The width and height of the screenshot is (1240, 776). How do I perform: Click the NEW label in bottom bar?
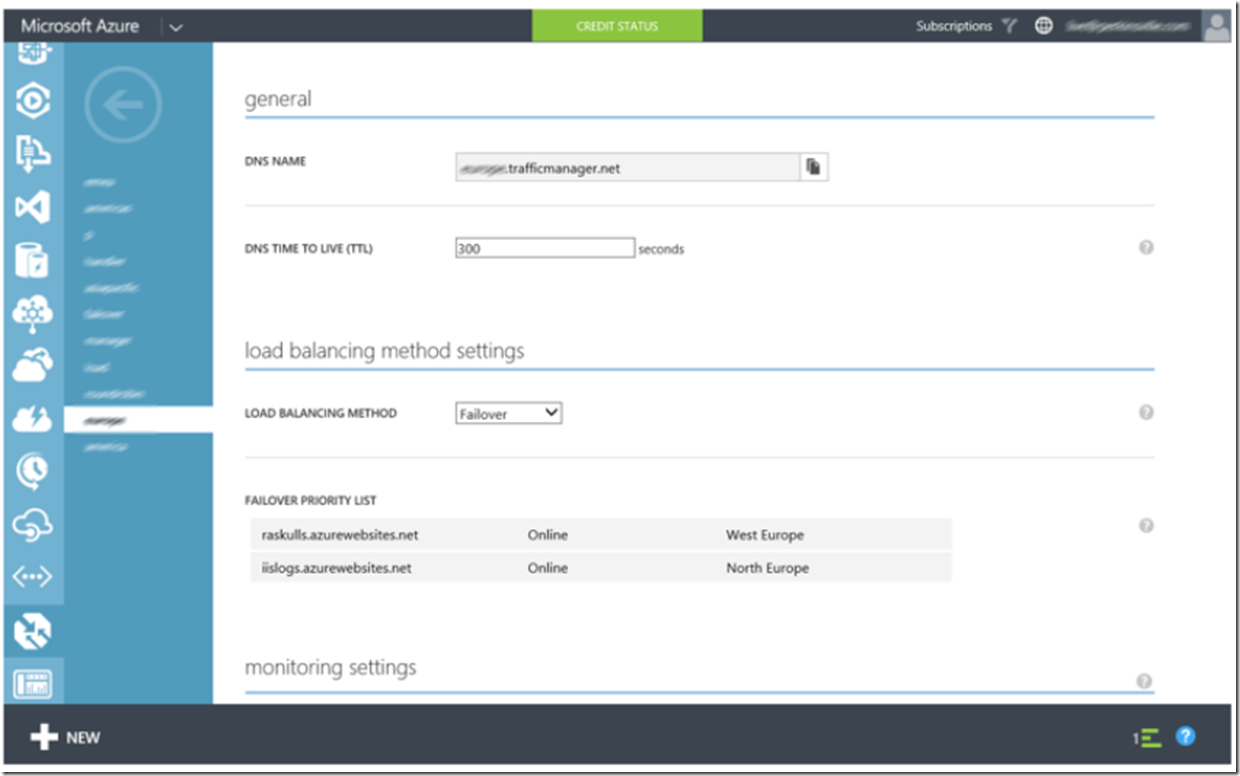(83, 738)
